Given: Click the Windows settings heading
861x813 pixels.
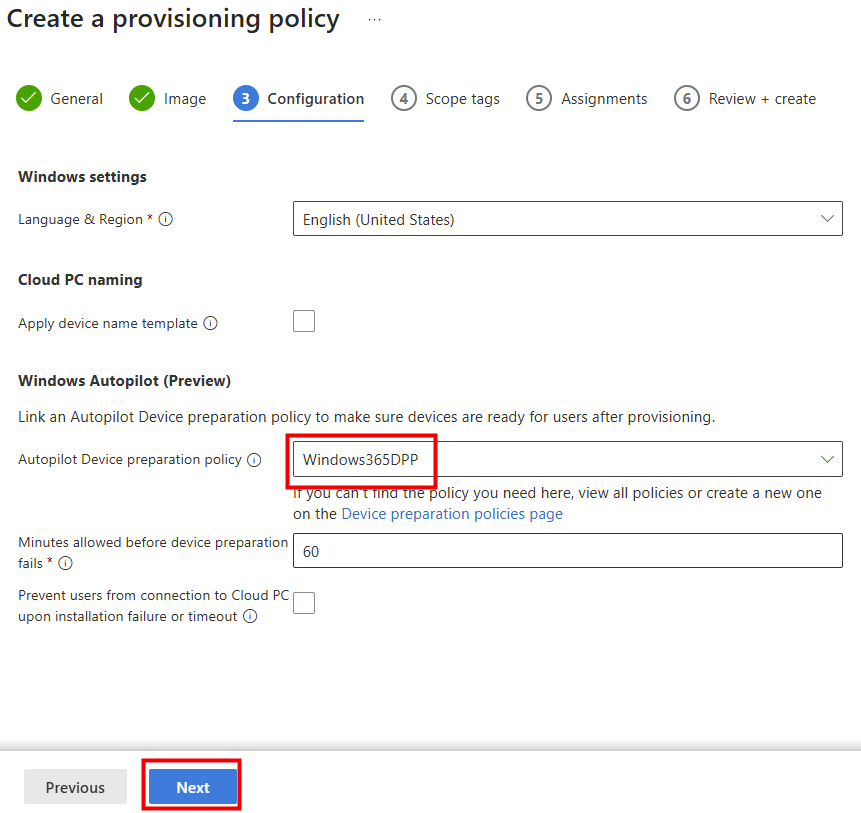Looking at the screenshot, I should click(x=82, y=177).
